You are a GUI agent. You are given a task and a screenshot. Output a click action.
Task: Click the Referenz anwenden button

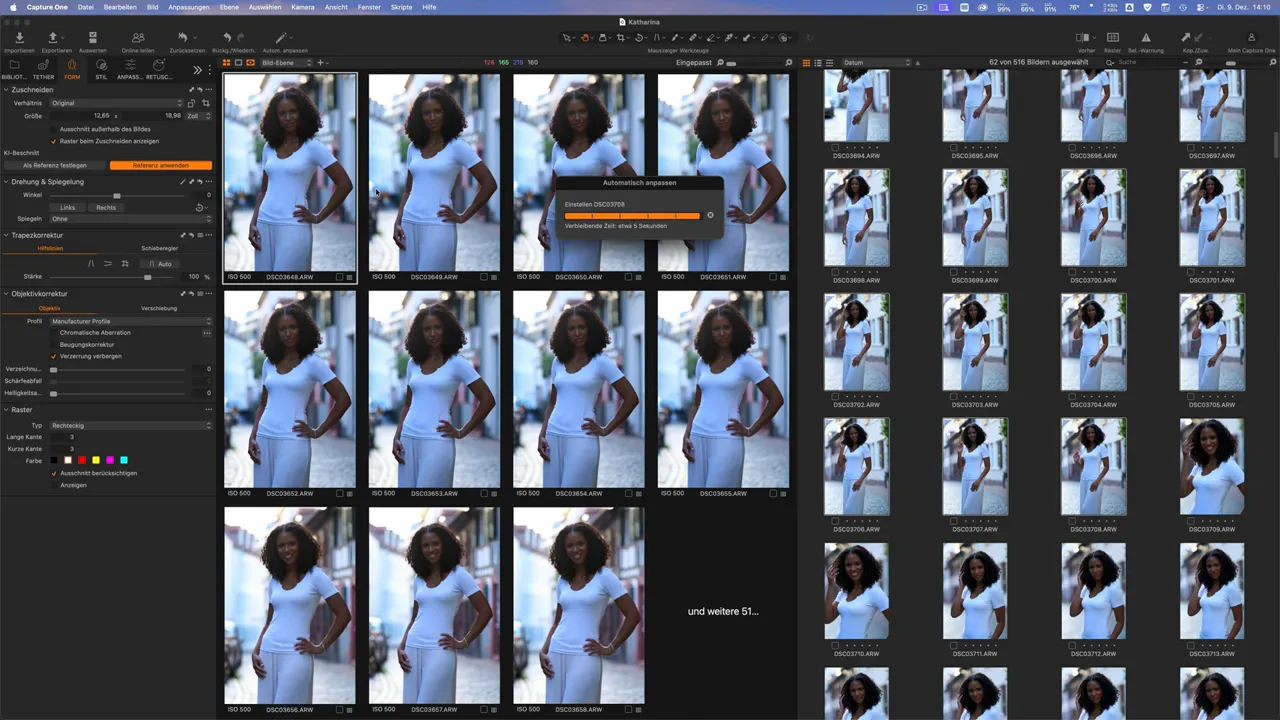[x=160, y=165]
